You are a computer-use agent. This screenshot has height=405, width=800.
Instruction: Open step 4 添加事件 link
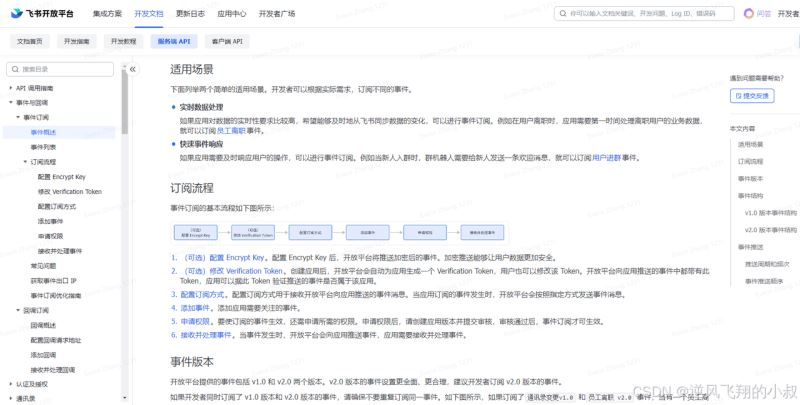point(195,308)
